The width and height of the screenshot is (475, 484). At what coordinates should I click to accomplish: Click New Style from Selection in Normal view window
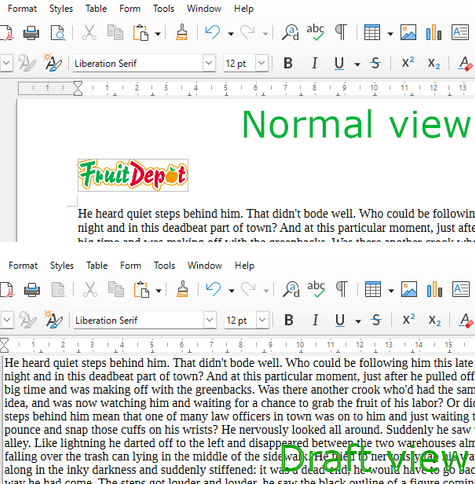pos(53,62)
